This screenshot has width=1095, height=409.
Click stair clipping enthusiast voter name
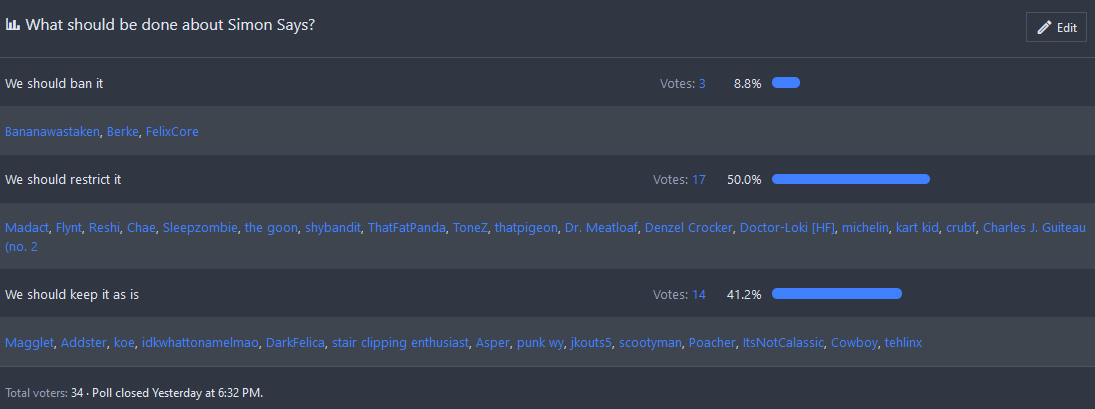pos(400,343)
